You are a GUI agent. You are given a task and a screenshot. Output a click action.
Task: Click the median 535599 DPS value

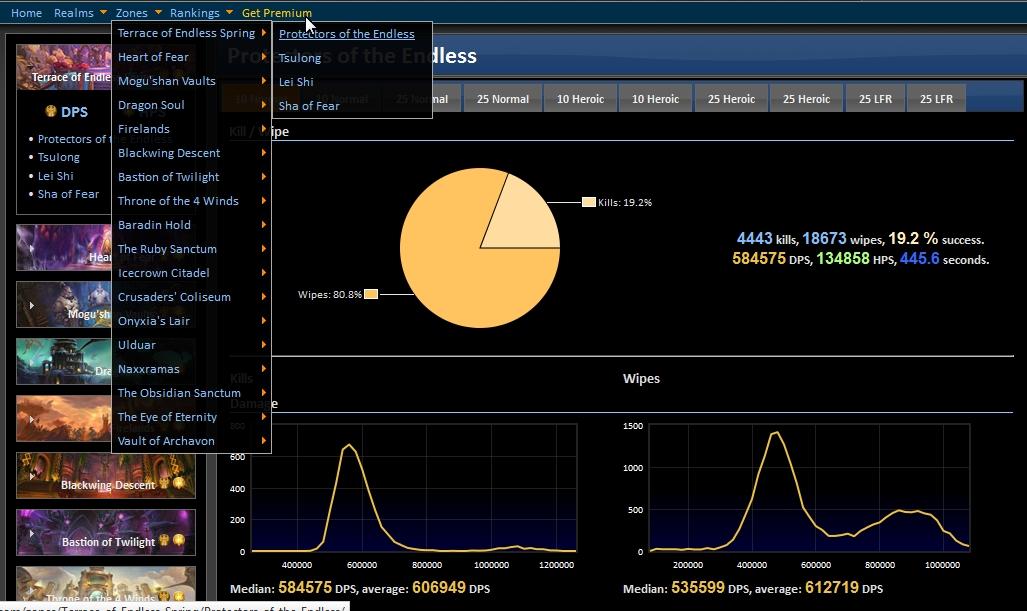tap(698, 587)
